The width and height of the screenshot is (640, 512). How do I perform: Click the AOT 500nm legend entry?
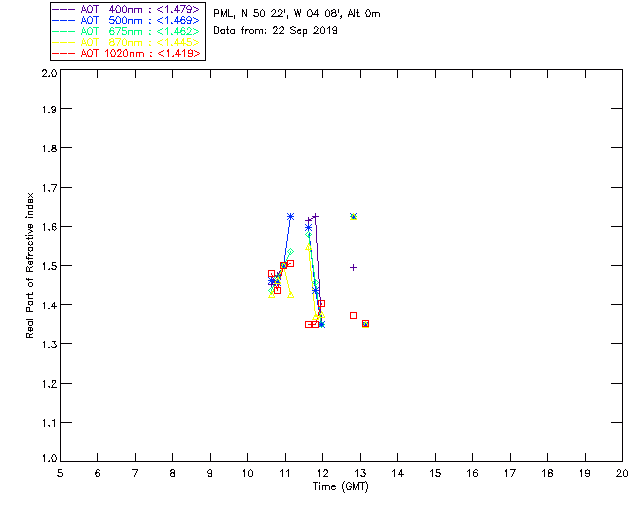(x=126, y=20)
